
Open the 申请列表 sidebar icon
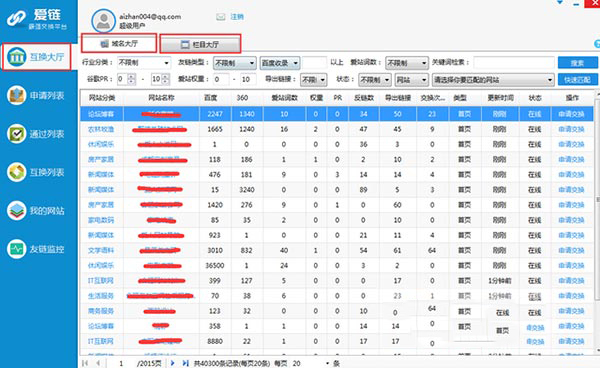16,95
